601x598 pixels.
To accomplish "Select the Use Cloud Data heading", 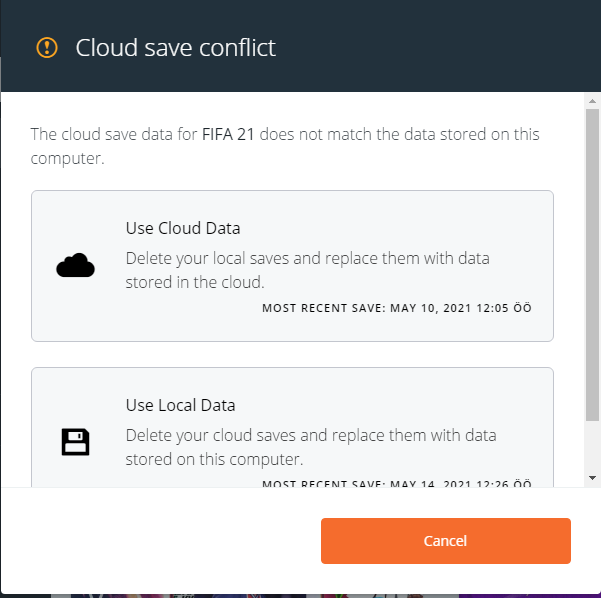I will 183,228.
